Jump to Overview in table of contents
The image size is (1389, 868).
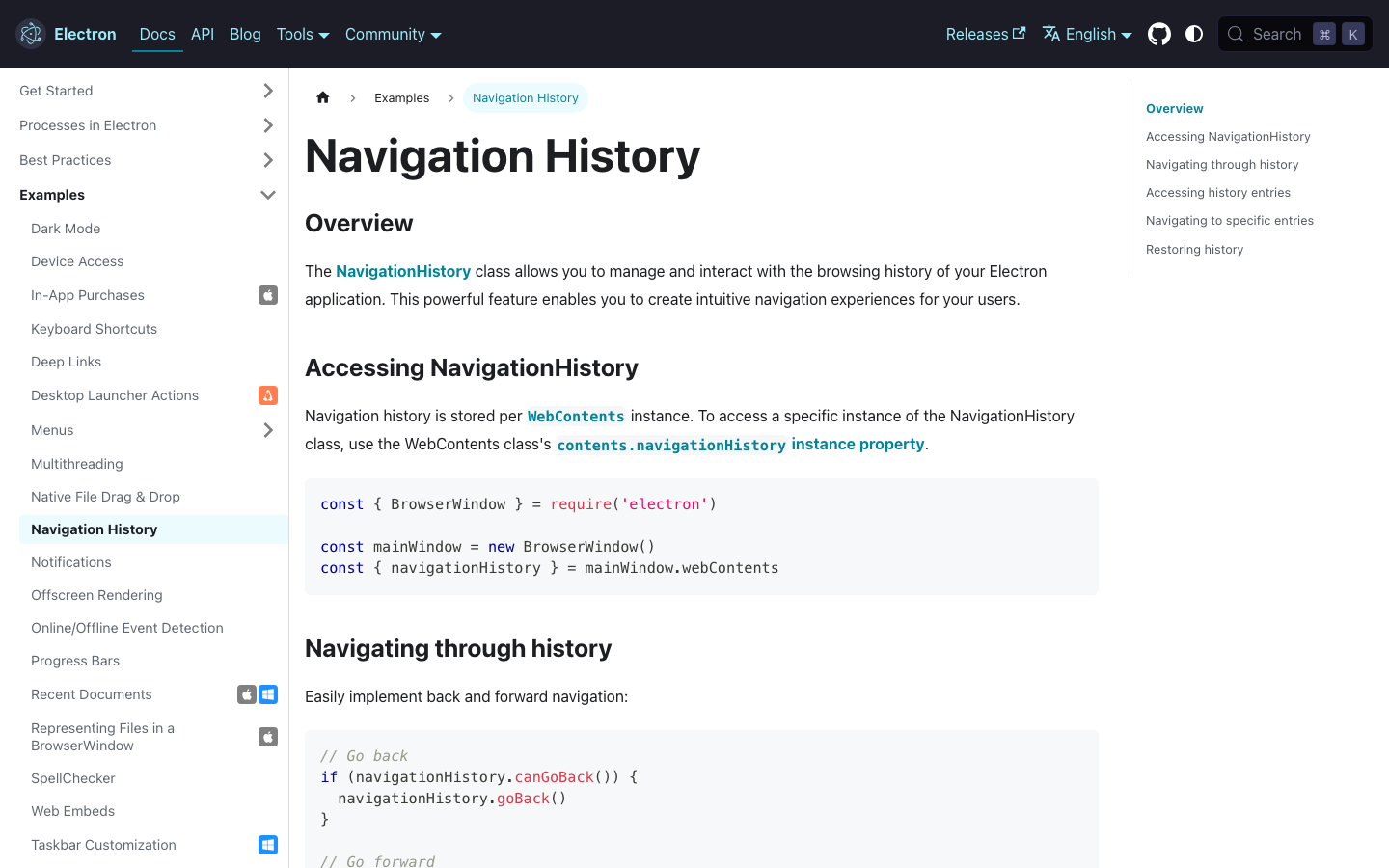tap(1174, 109)
